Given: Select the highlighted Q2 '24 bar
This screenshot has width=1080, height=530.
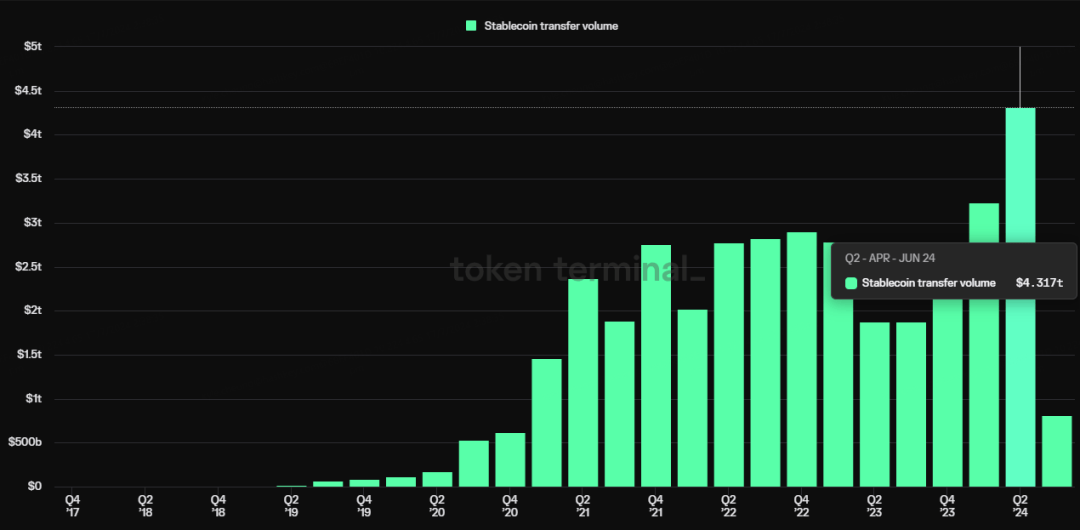Looking at the screenshot, I should 1020,297.
